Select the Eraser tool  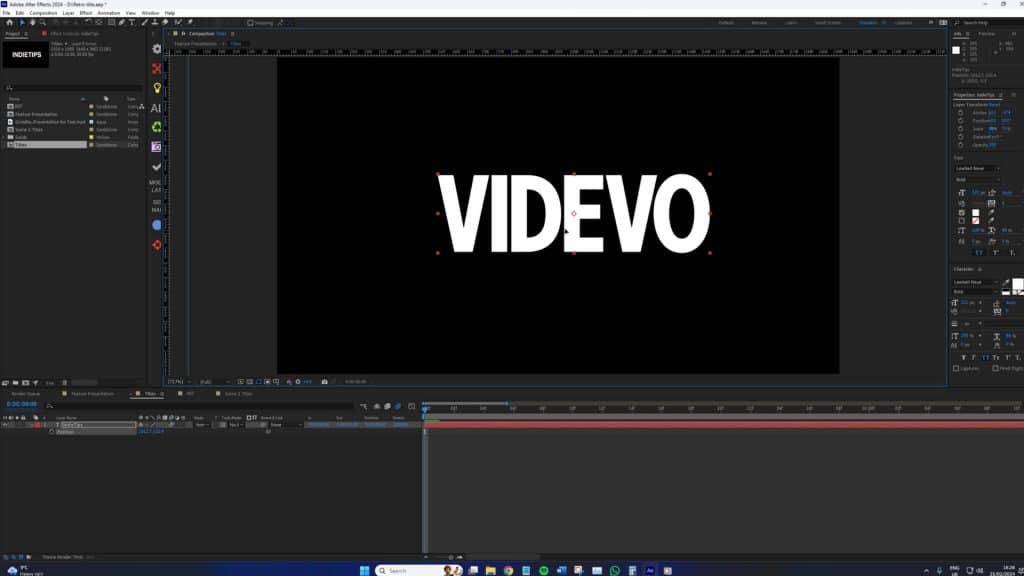165,22
